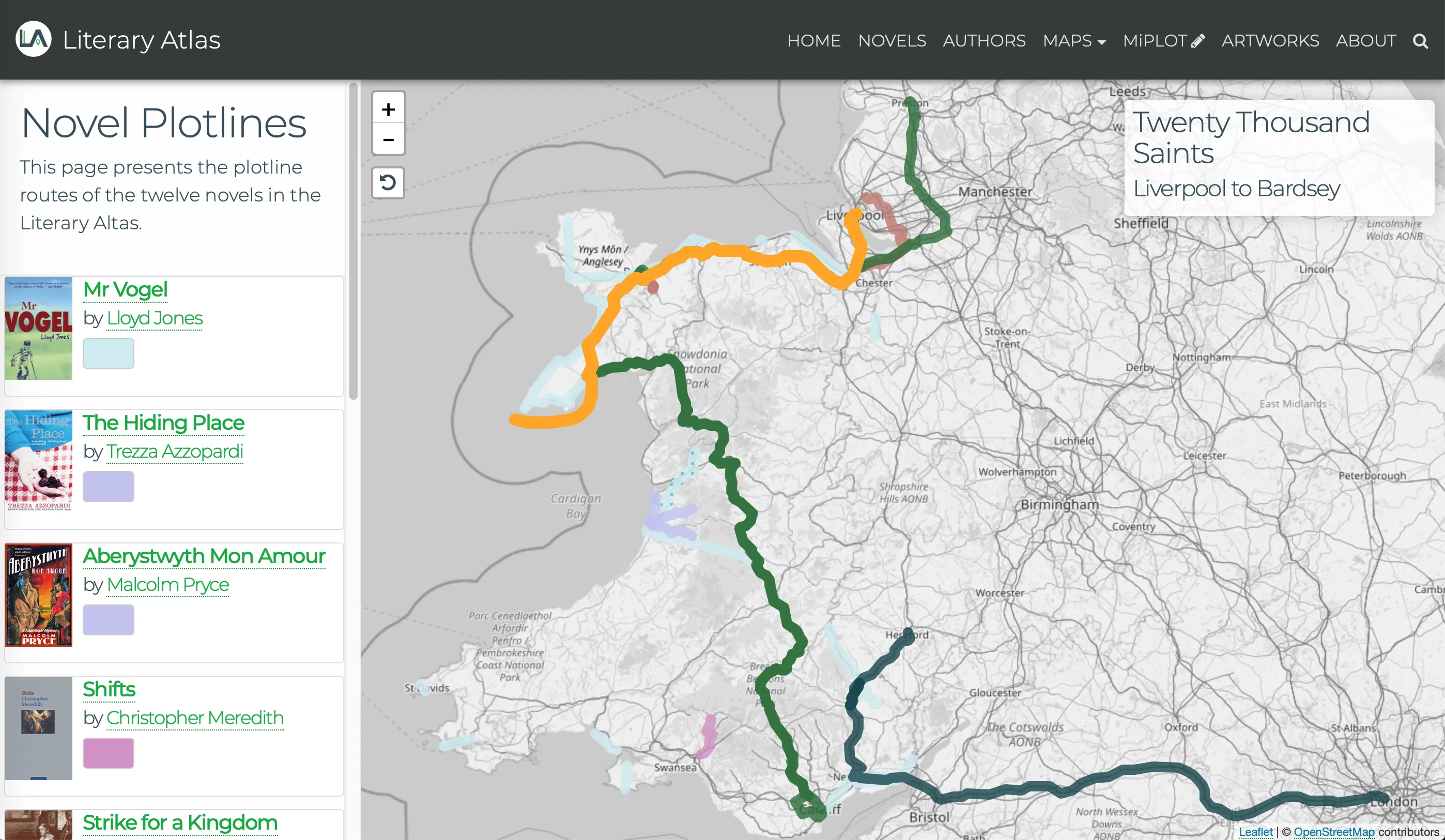Click the Literary Atlas home logo icon
Screen dimensions: 1445x840
point(32,39)
